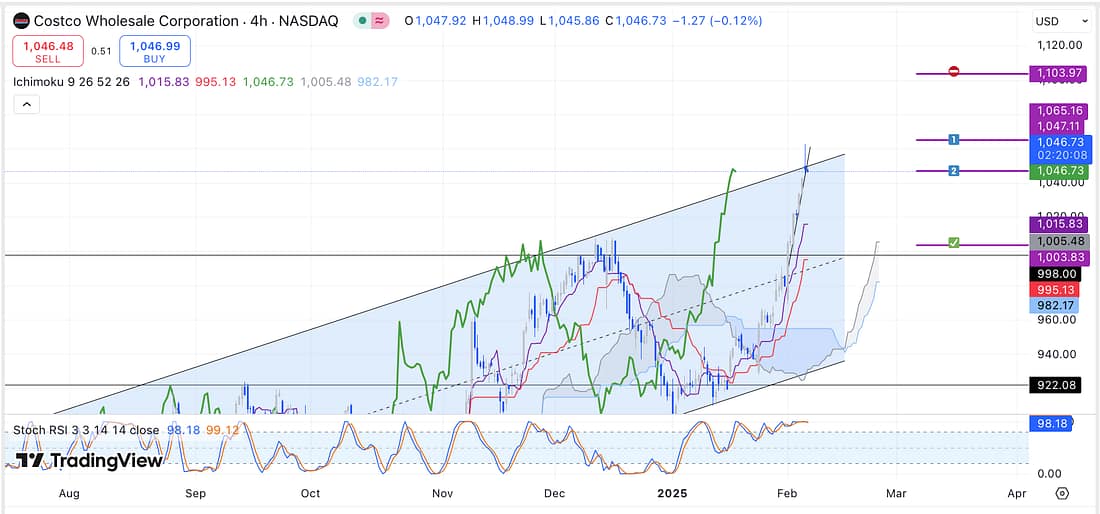This screenshot has height=514, width=1100.
Task: Select the blue marker numbered 1
Action: click(954, 139)
